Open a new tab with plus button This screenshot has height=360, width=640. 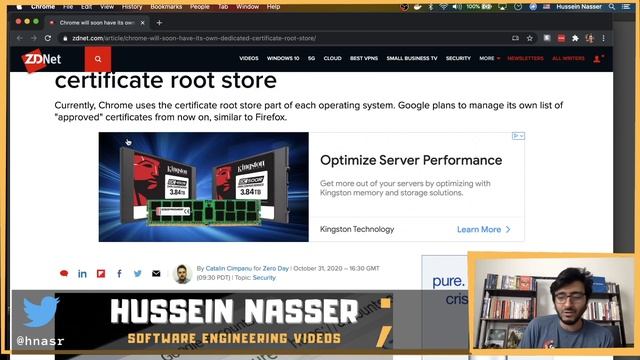point(159,23)
